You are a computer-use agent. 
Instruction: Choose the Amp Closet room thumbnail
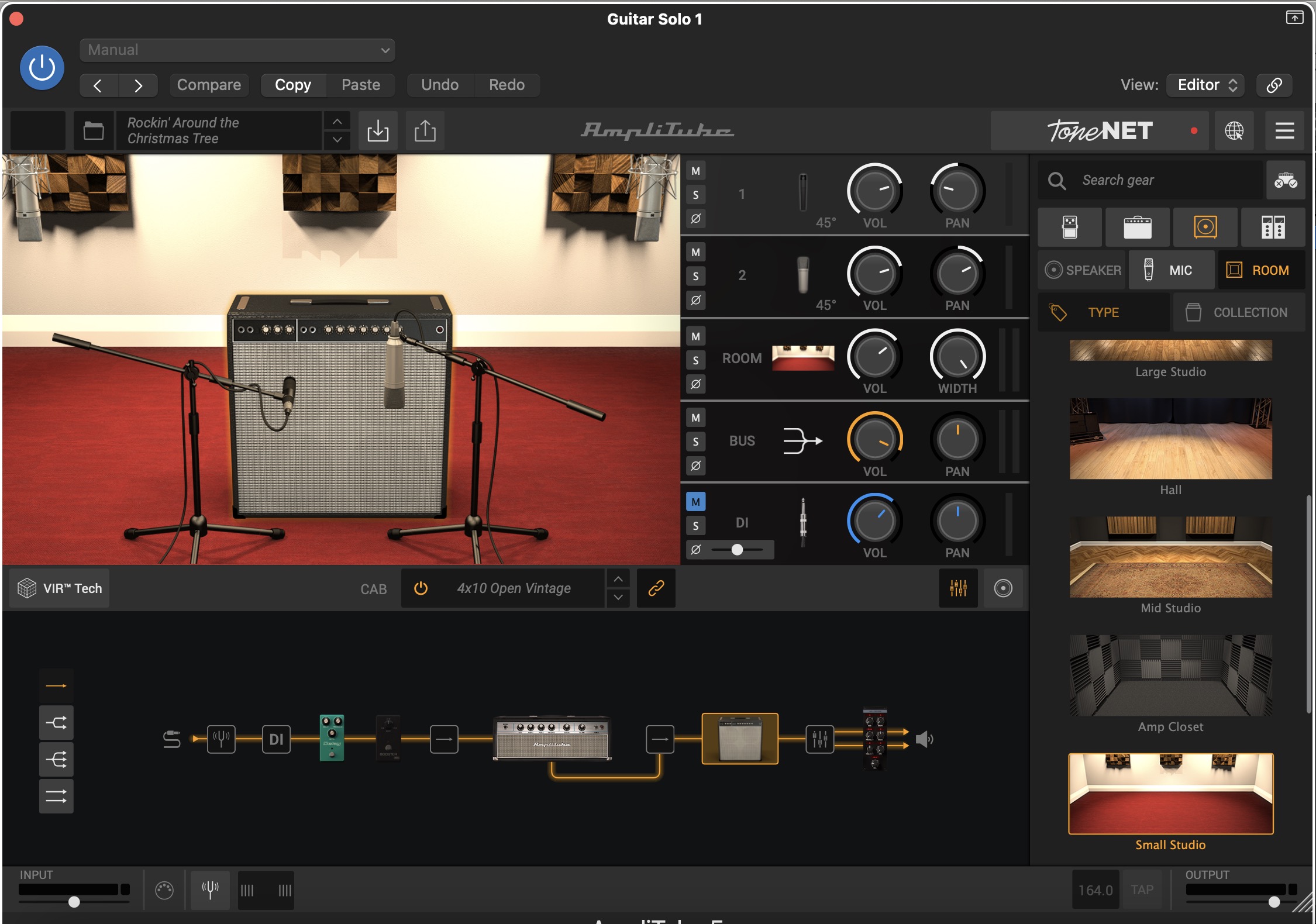click(1171, 675)
